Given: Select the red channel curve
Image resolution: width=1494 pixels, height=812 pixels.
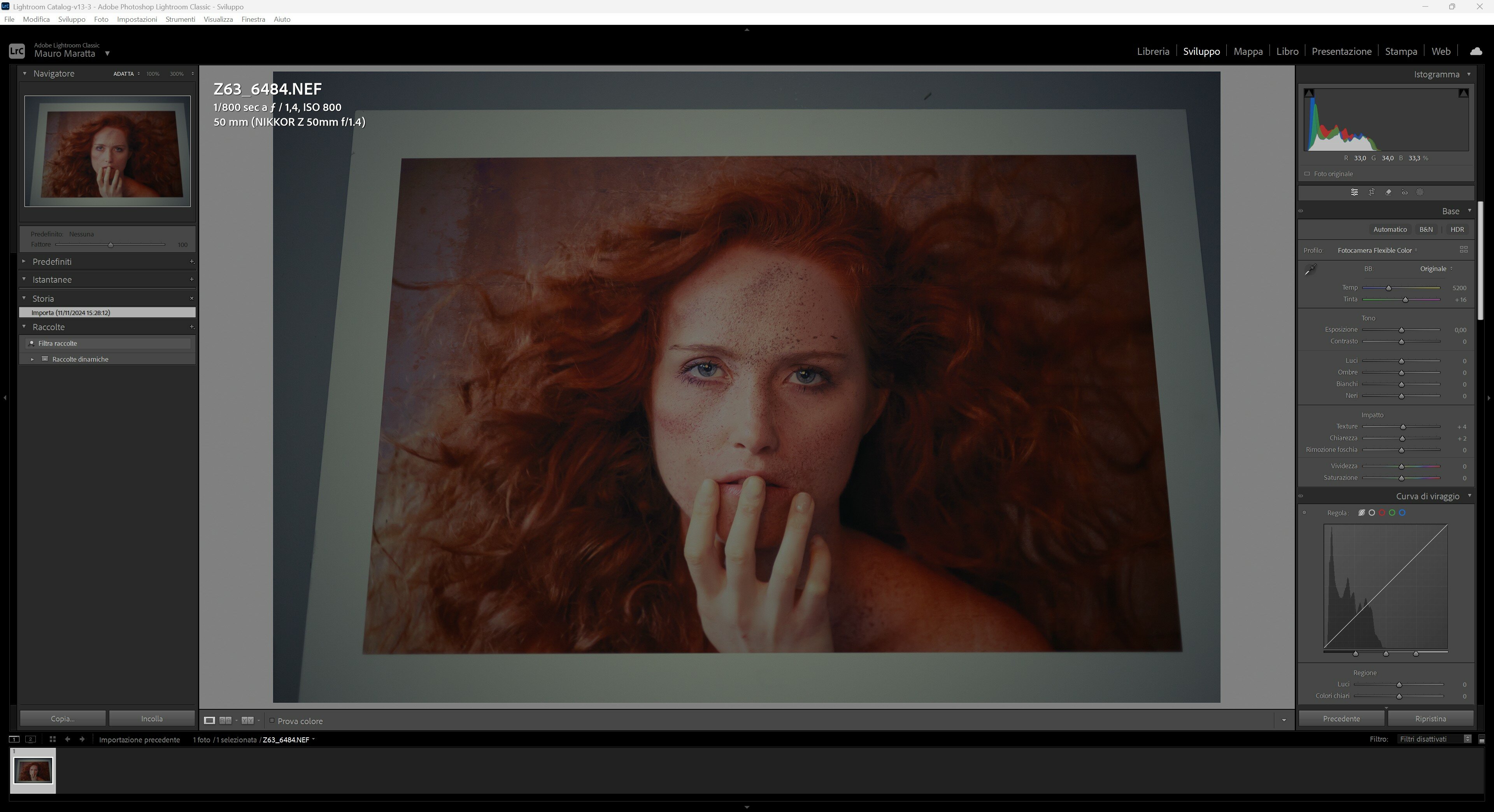Looking at the screenshot, I should [x=1382, y=513].
